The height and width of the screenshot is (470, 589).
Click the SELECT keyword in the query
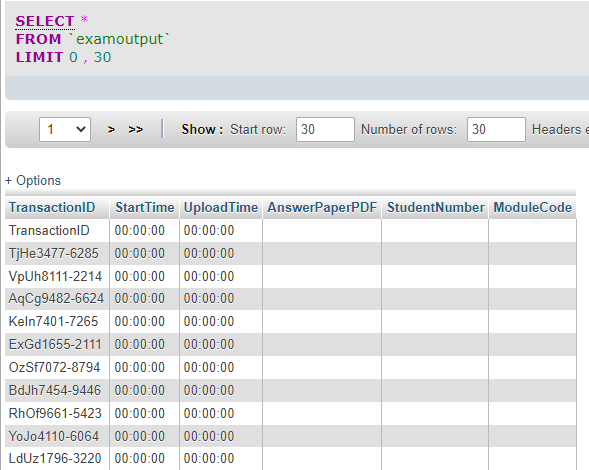click(45, 21)
